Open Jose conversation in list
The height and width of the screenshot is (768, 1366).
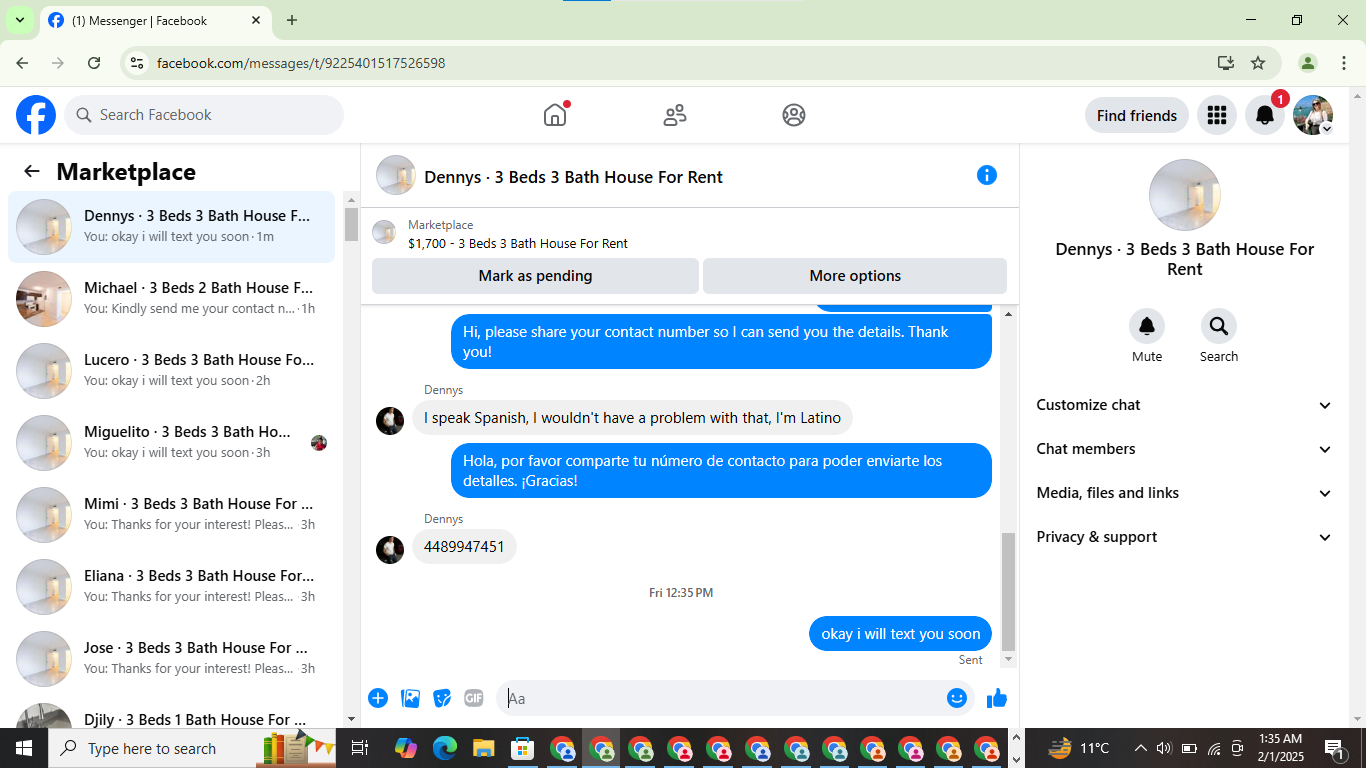pyautogui.click(x=172, y=659)
